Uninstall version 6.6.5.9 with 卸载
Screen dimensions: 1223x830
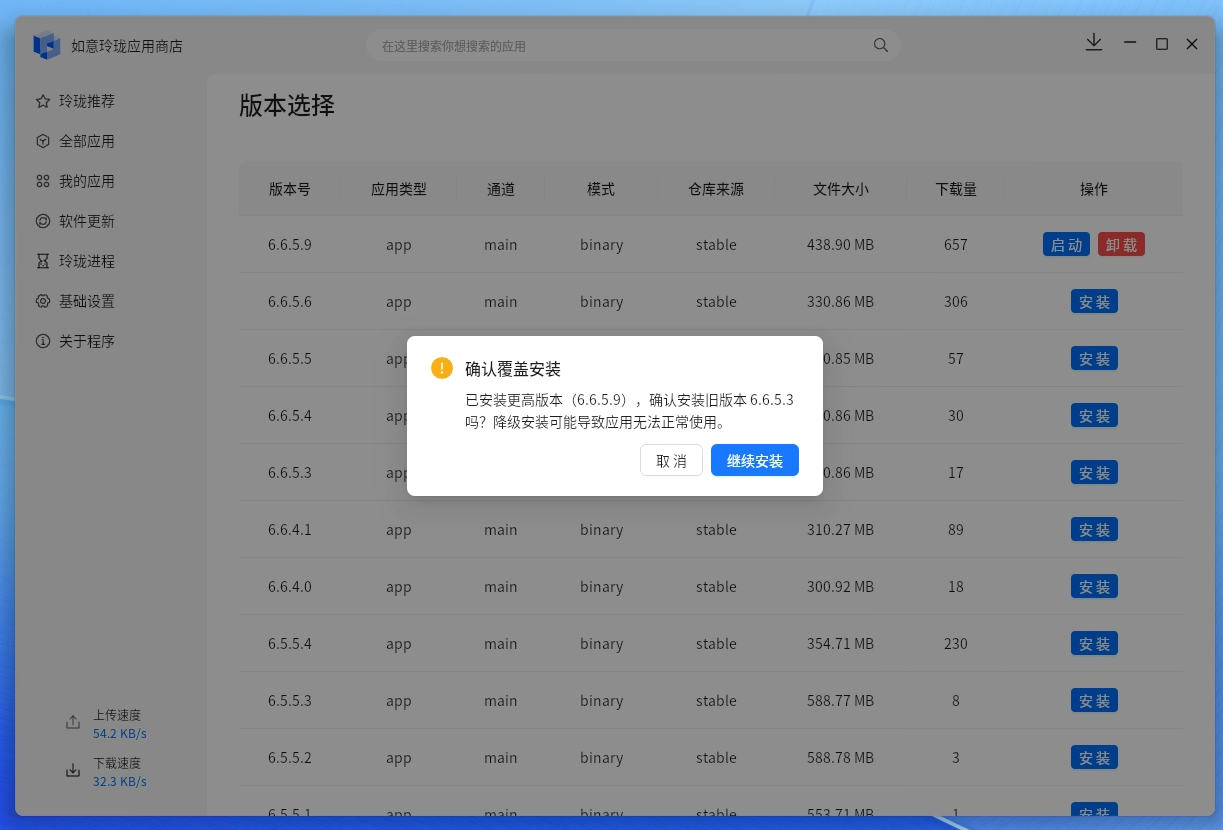1122,245
